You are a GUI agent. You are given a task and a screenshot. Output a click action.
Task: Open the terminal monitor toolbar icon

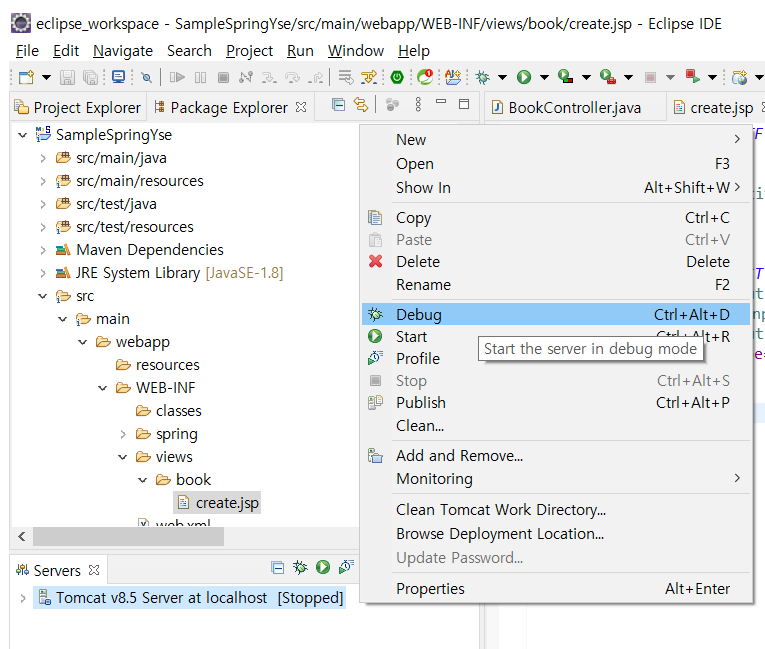coord(119,77)
